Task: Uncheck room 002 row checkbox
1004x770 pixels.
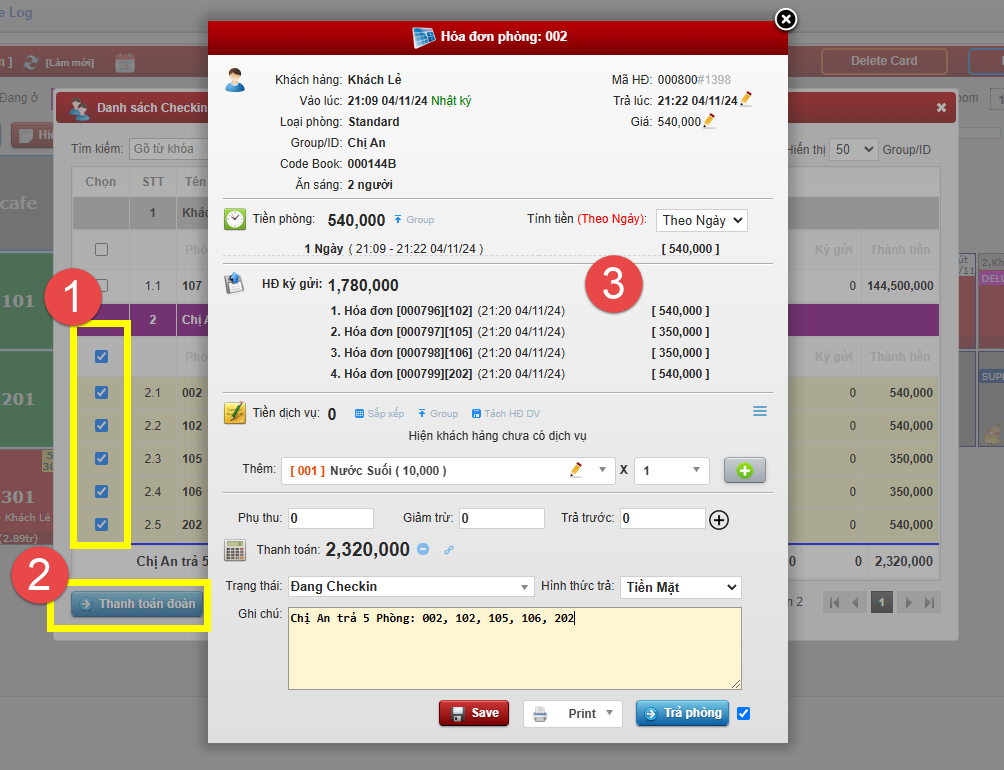Action: point(101,392)
